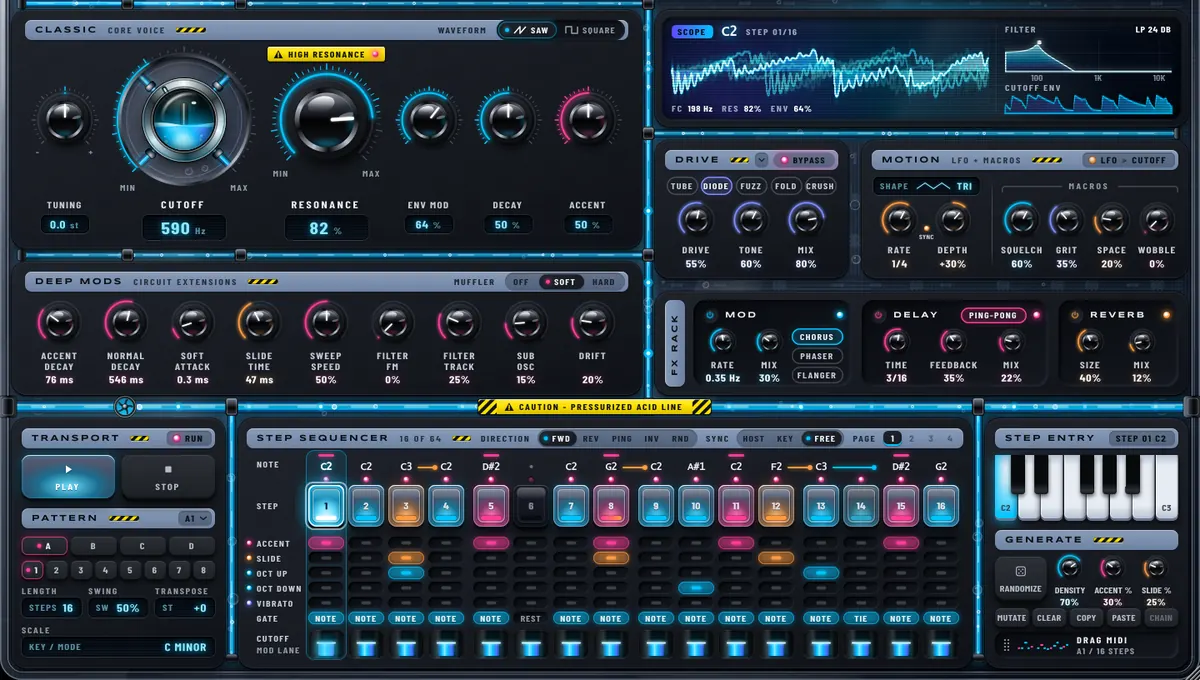The image size is (1200, 680).
Task: Stop playback with the Stop button
Action: 167,477
